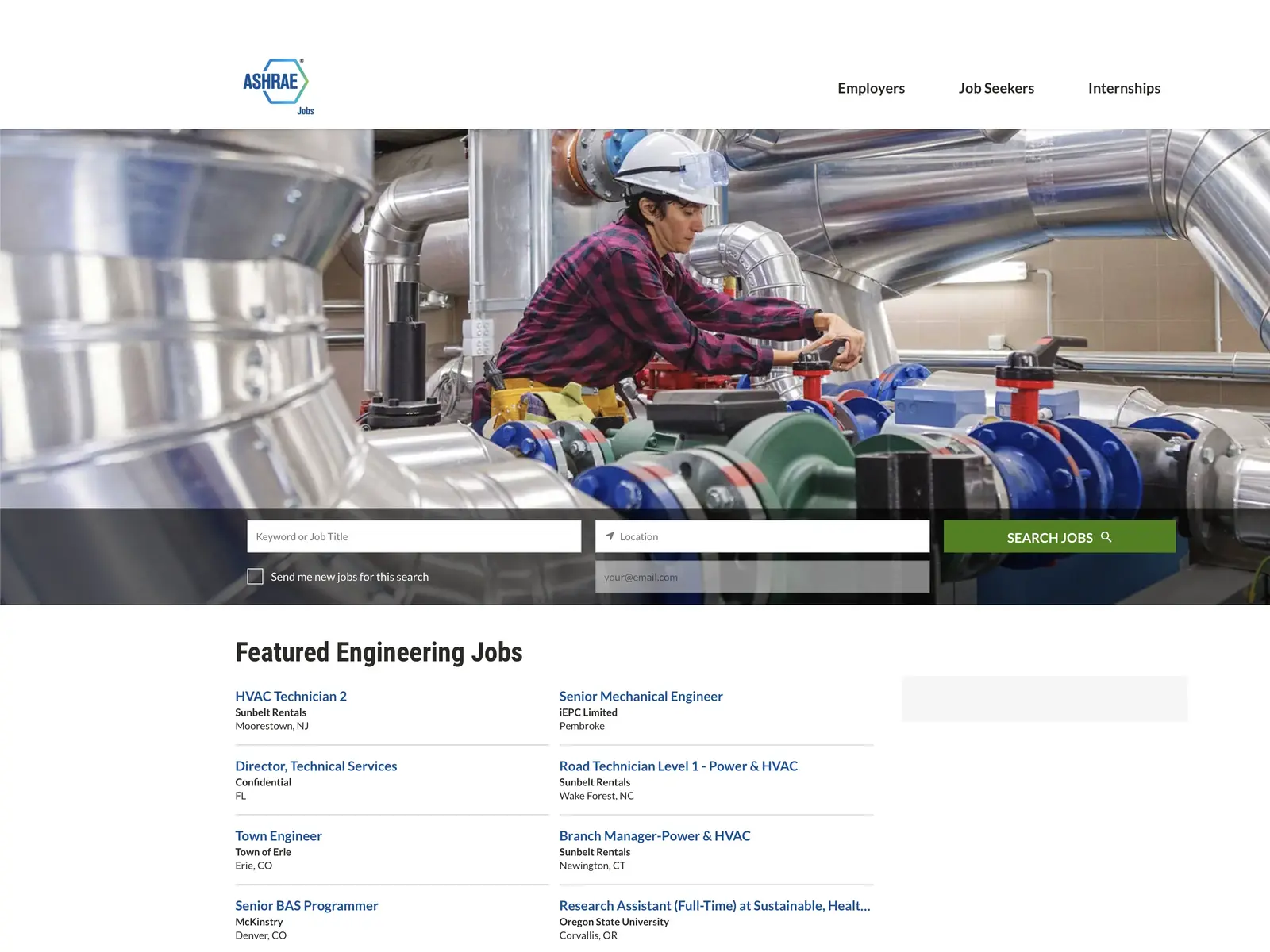Open Branch Manager-Power & HVAC listing
The height and width of the screenshot is (952, 1270).
[655, 835]
